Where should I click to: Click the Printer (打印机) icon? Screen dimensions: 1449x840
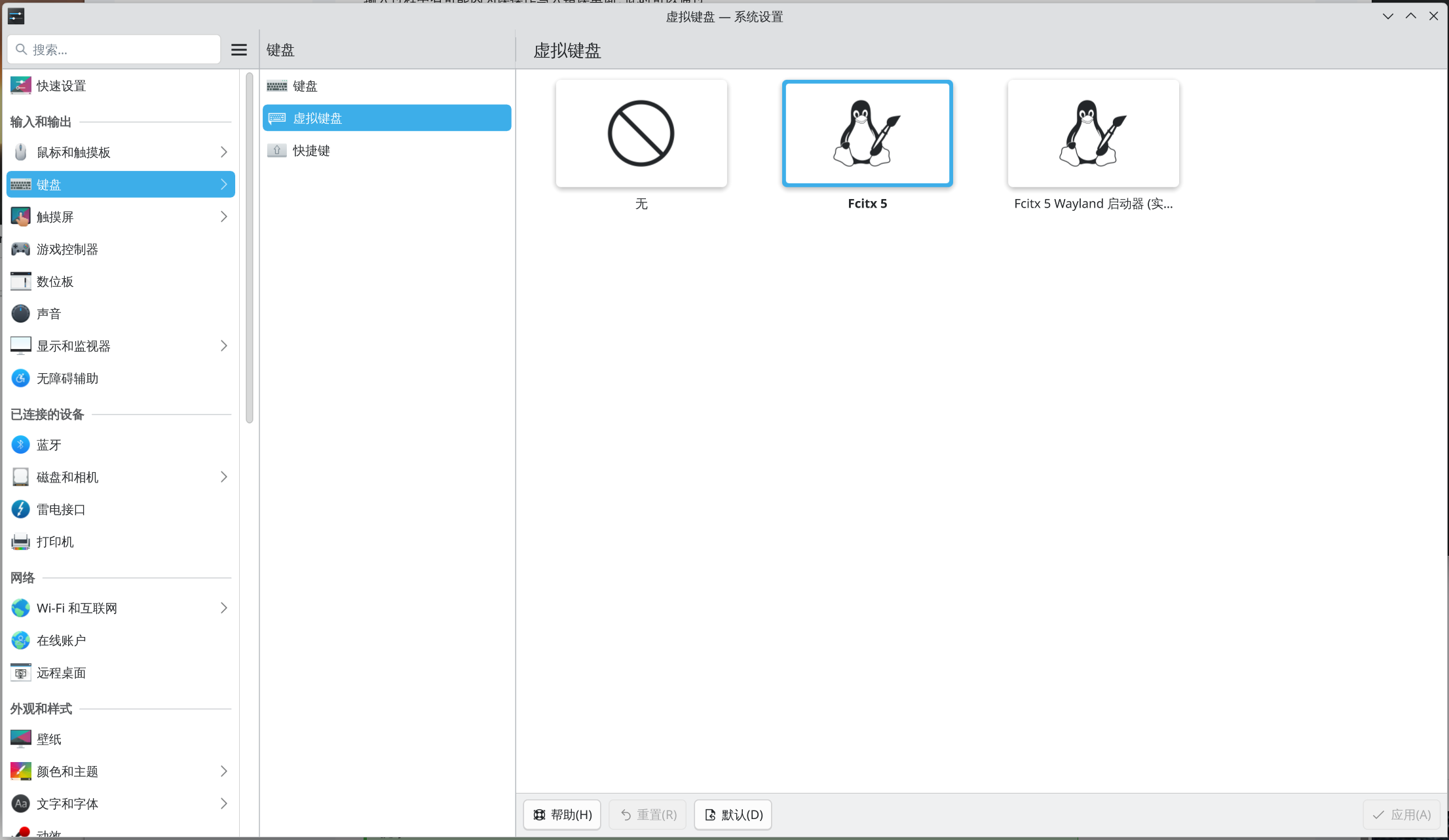click(x=20, y=542)
